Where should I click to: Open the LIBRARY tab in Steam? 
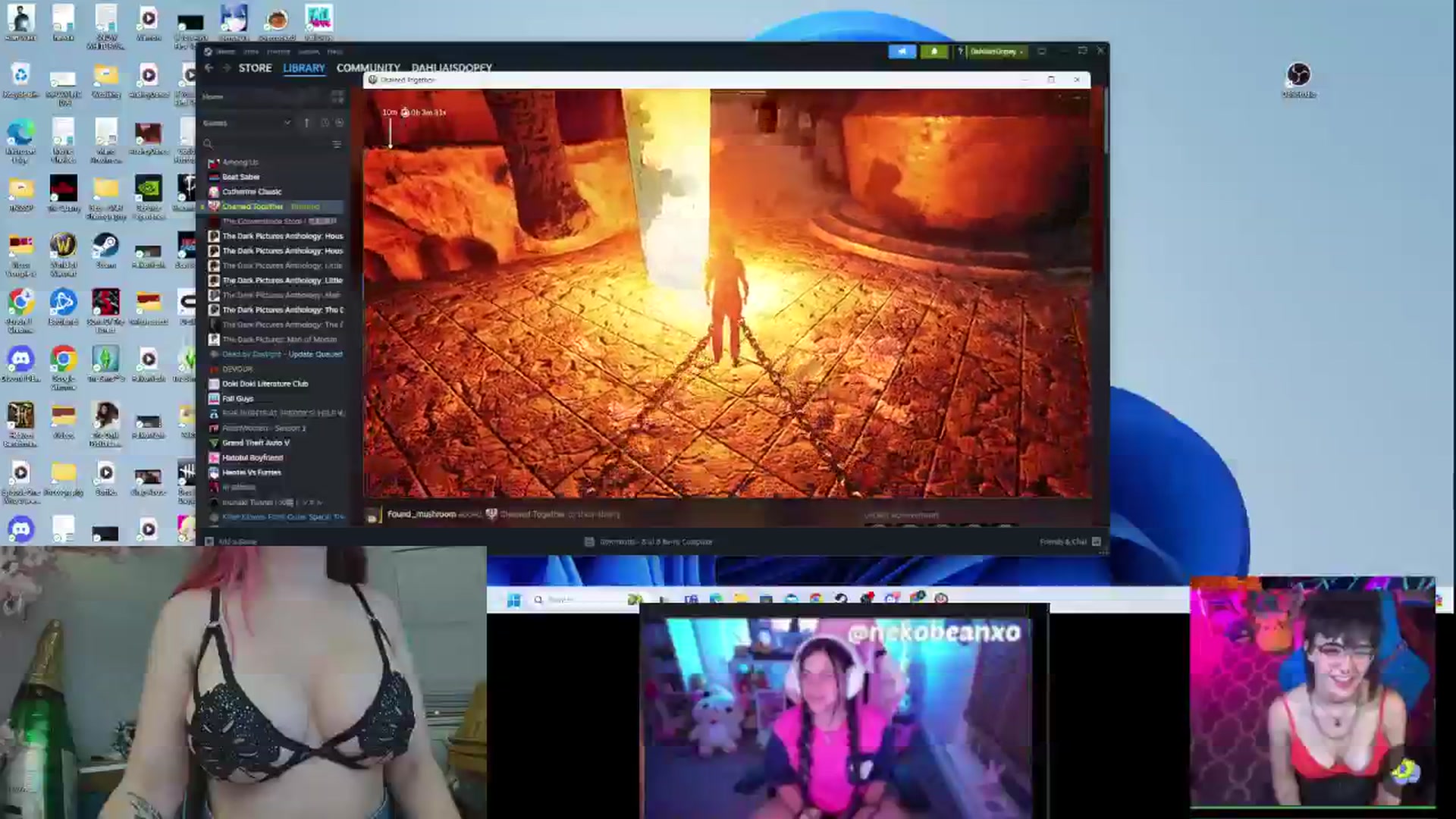303,67
